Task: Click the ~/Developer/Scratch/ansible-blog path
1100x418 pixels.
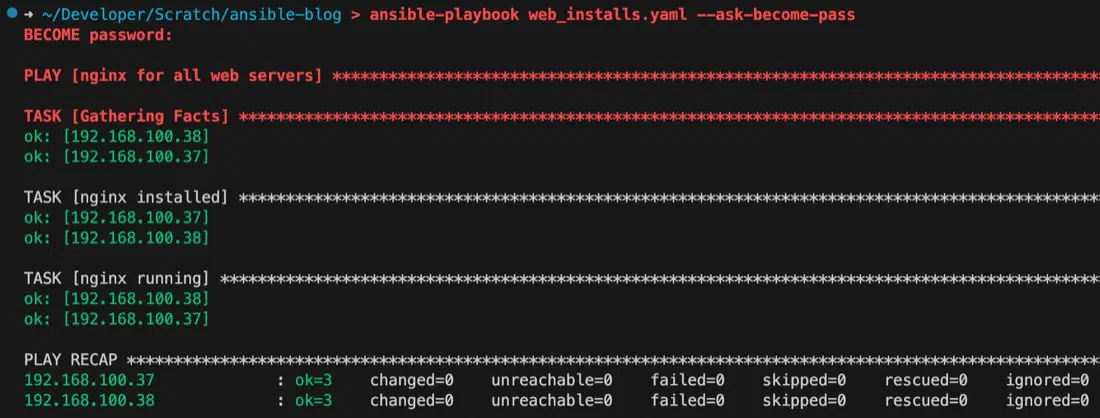Action: (192, 15)
